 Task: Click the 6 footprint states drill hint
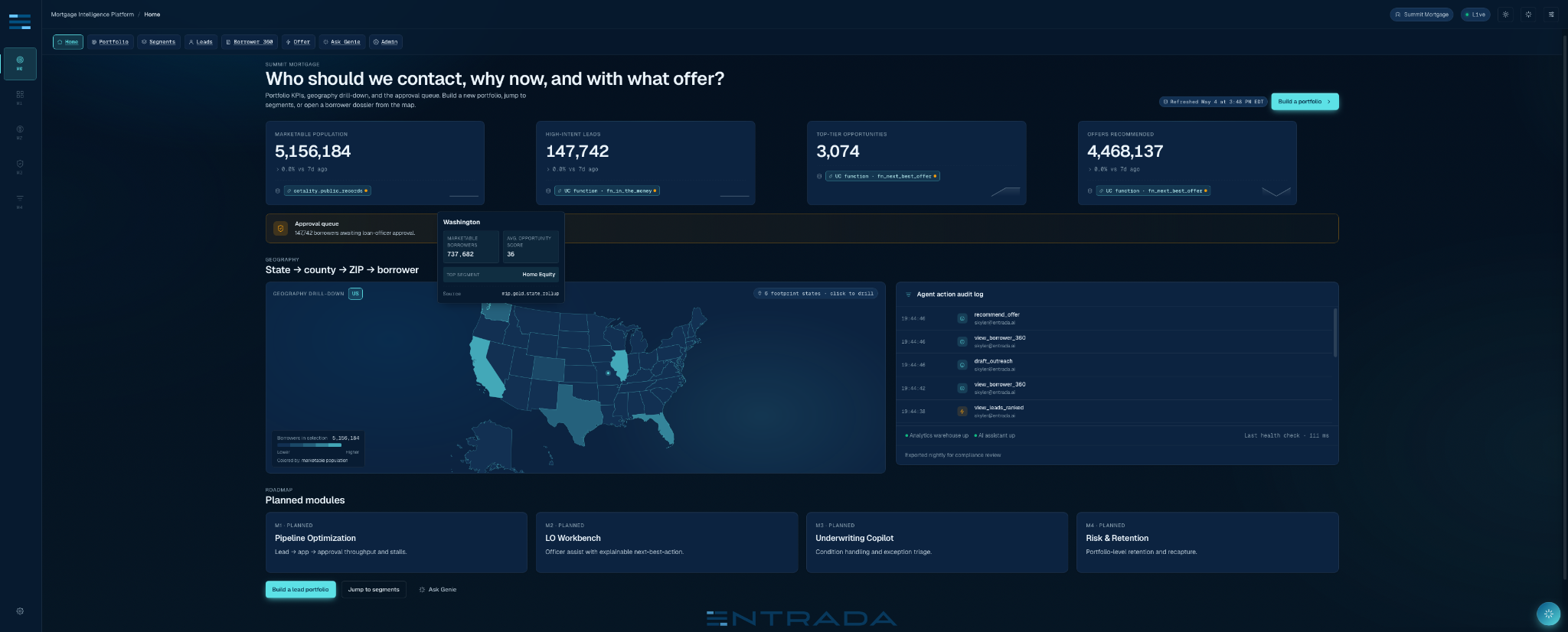815,293
